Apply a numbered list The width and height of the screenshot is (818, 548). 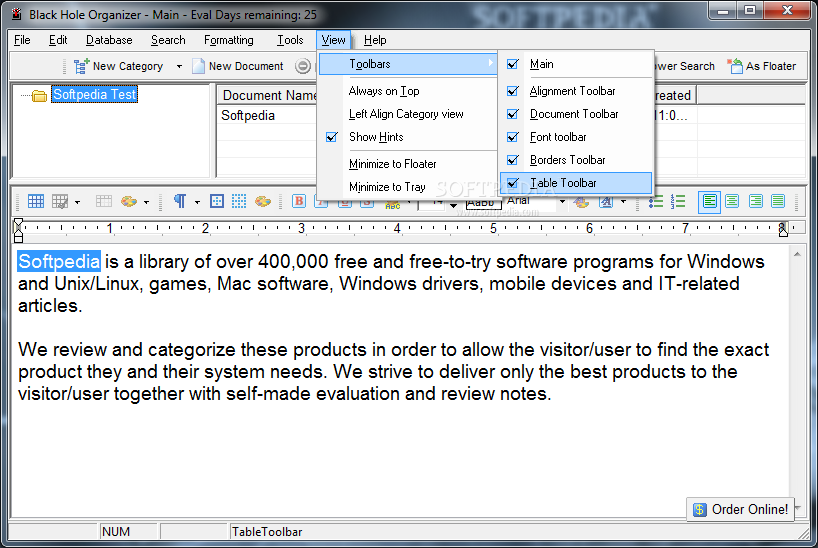tap(678, 201)
